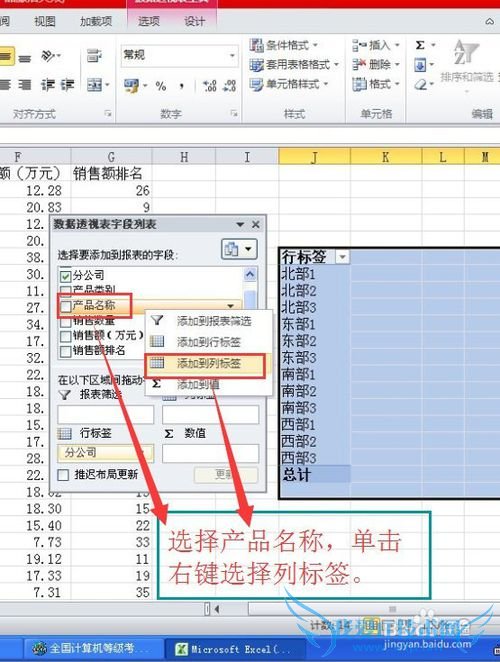
Task: Open alignment dialog launcher in 对齐方式 group
Action: pos(108,113)
